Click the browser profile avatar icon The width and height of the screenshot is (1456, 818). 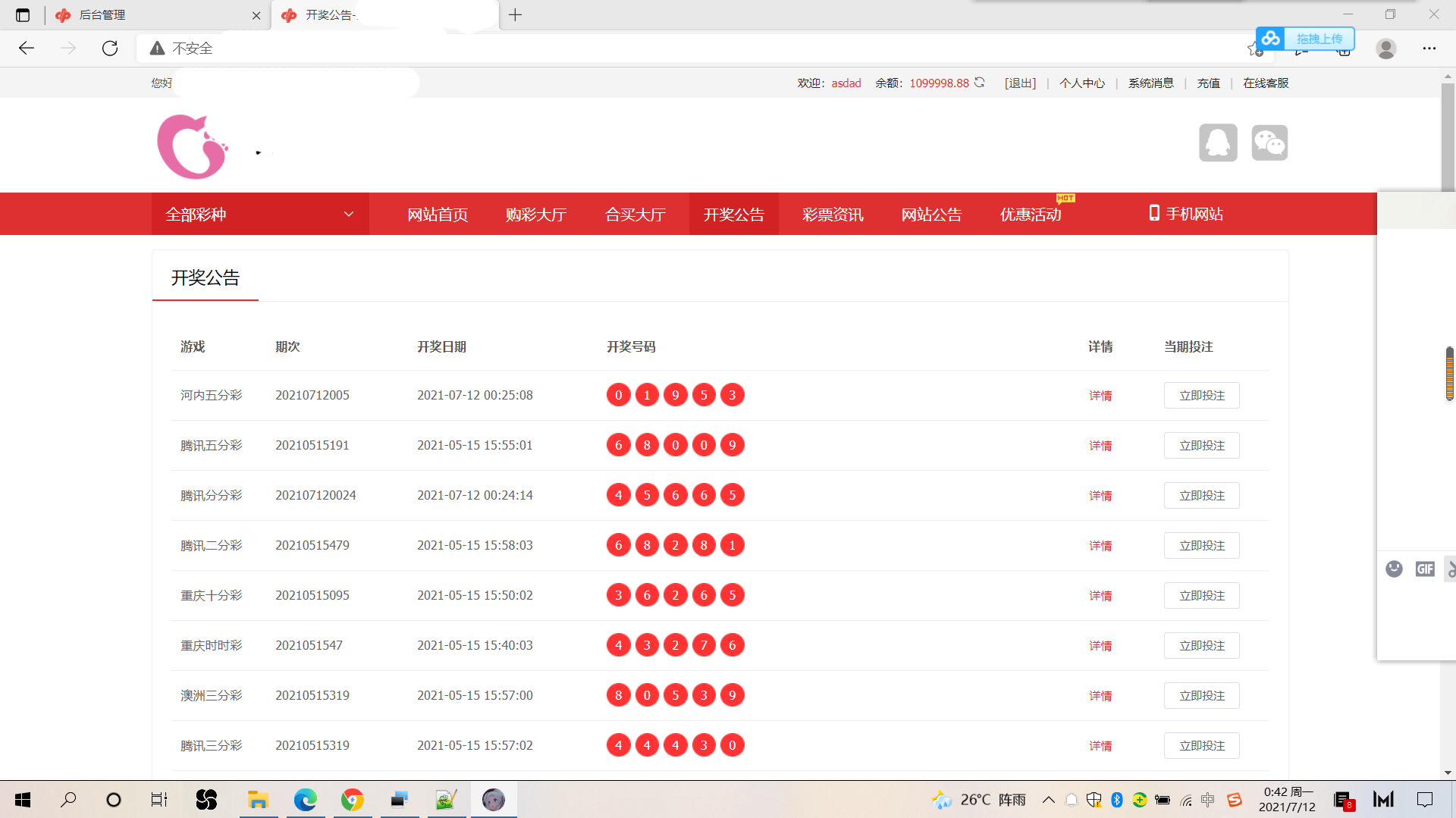(1386, 49)
